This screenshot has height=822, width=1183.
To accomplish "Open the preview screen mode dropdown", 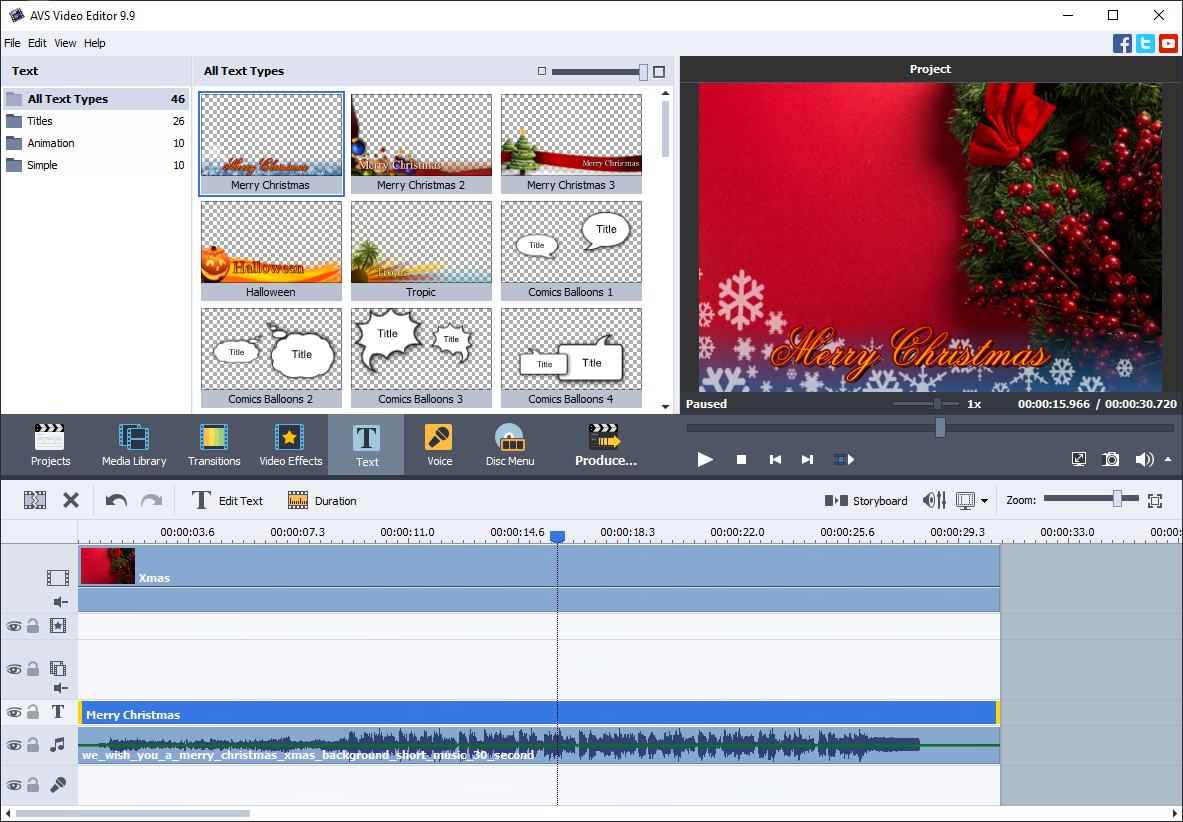I will 979,500.
